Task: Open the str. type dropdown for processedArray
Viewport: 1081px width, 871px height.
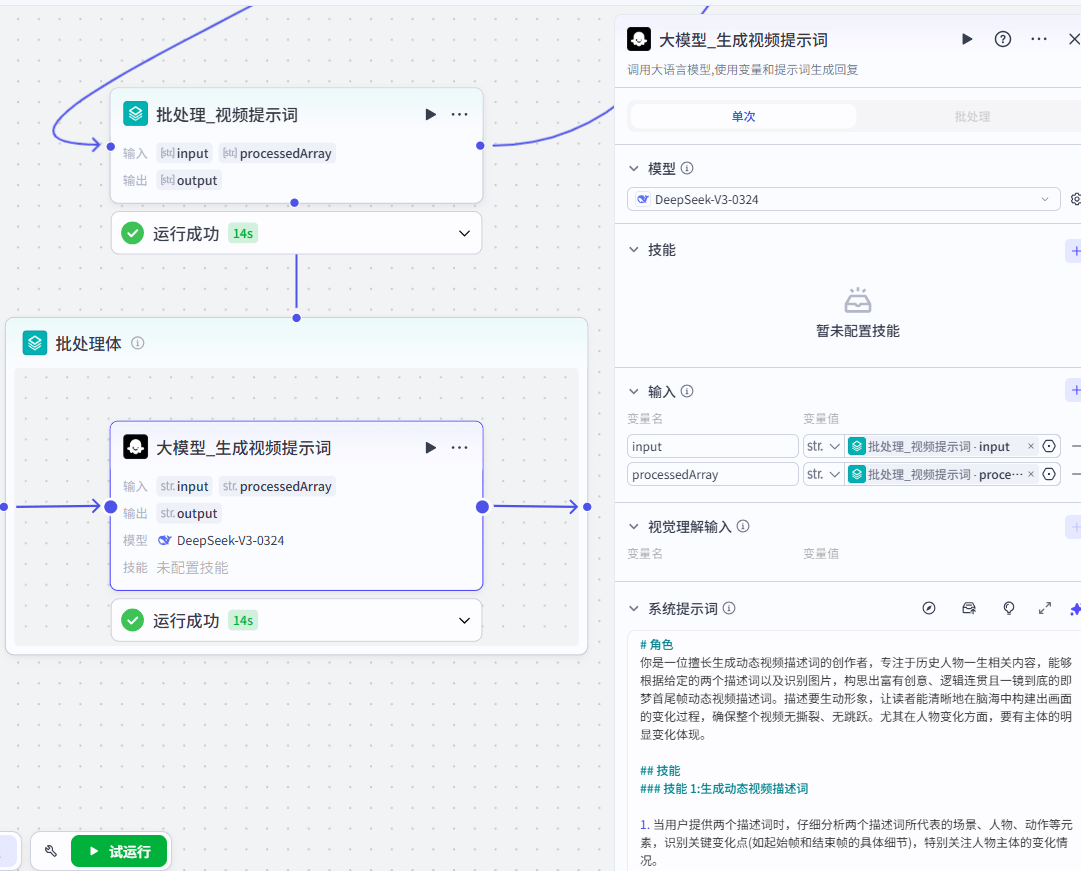Action: tap(823, 474)
